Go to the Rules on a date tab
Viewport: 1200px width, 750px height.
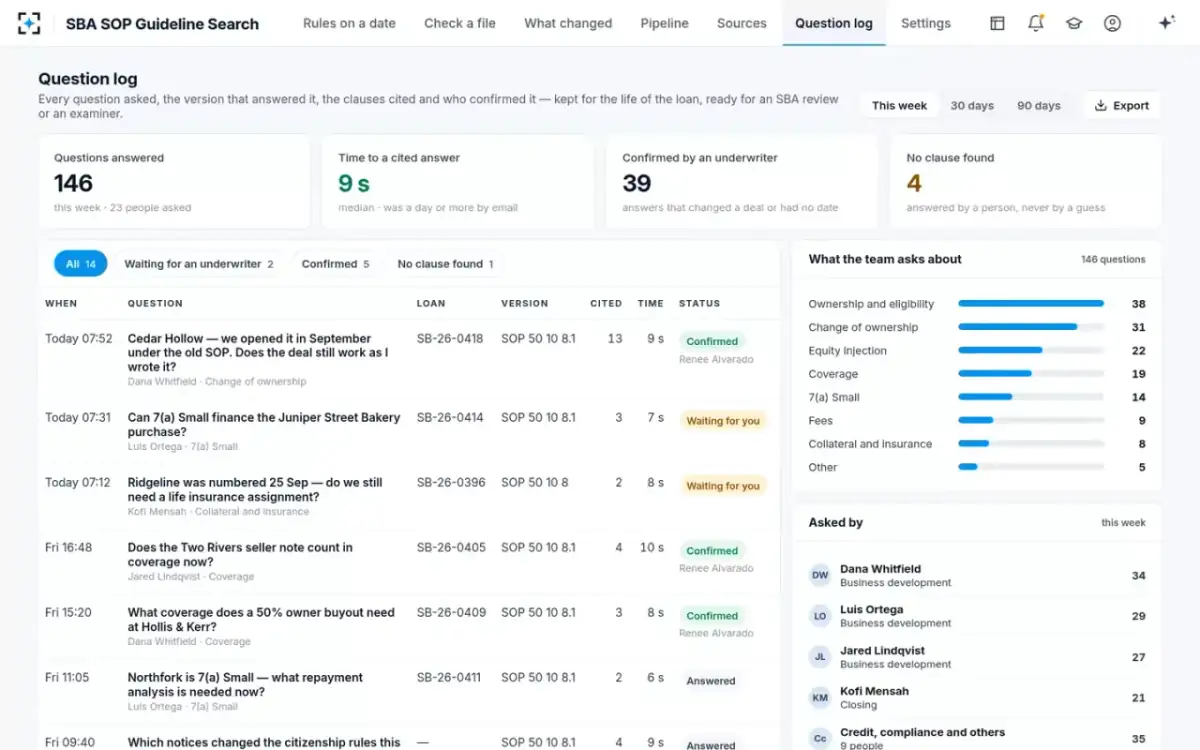click(x=349, y=23)
